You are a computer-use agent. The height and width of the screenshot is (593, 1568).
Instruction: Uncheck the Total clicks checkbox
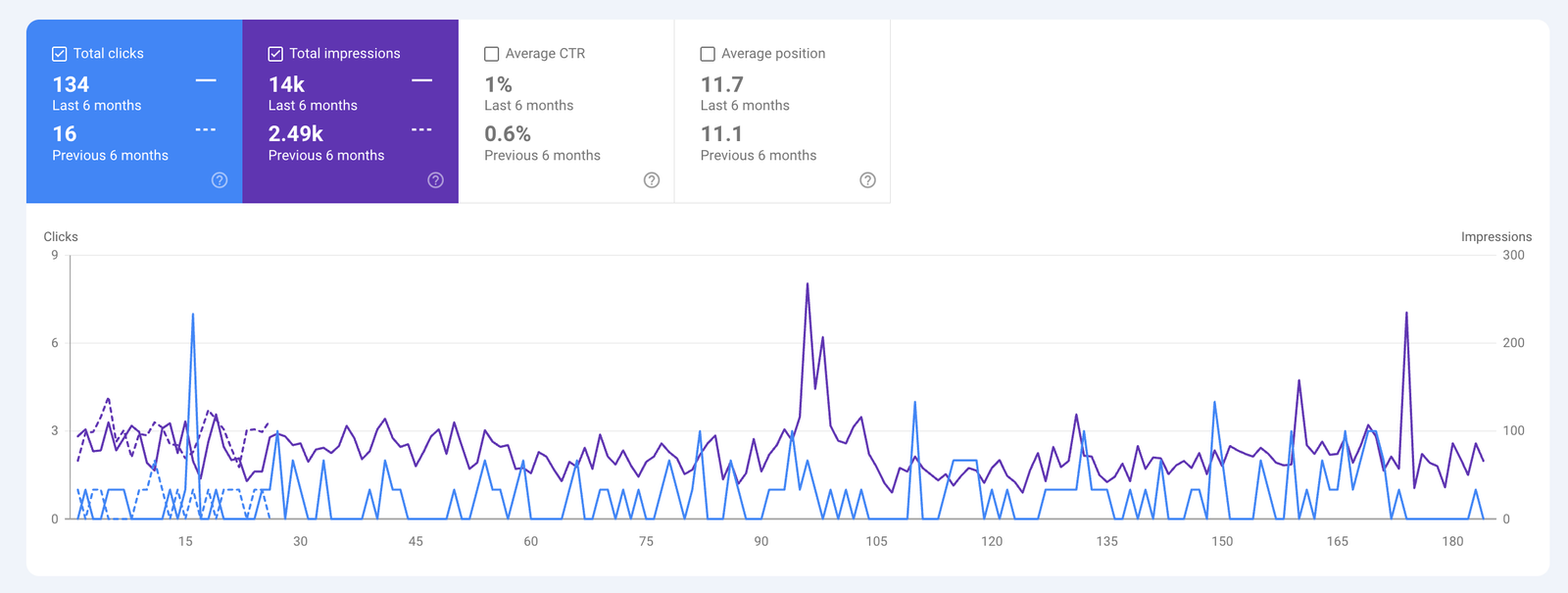point(60,54)
